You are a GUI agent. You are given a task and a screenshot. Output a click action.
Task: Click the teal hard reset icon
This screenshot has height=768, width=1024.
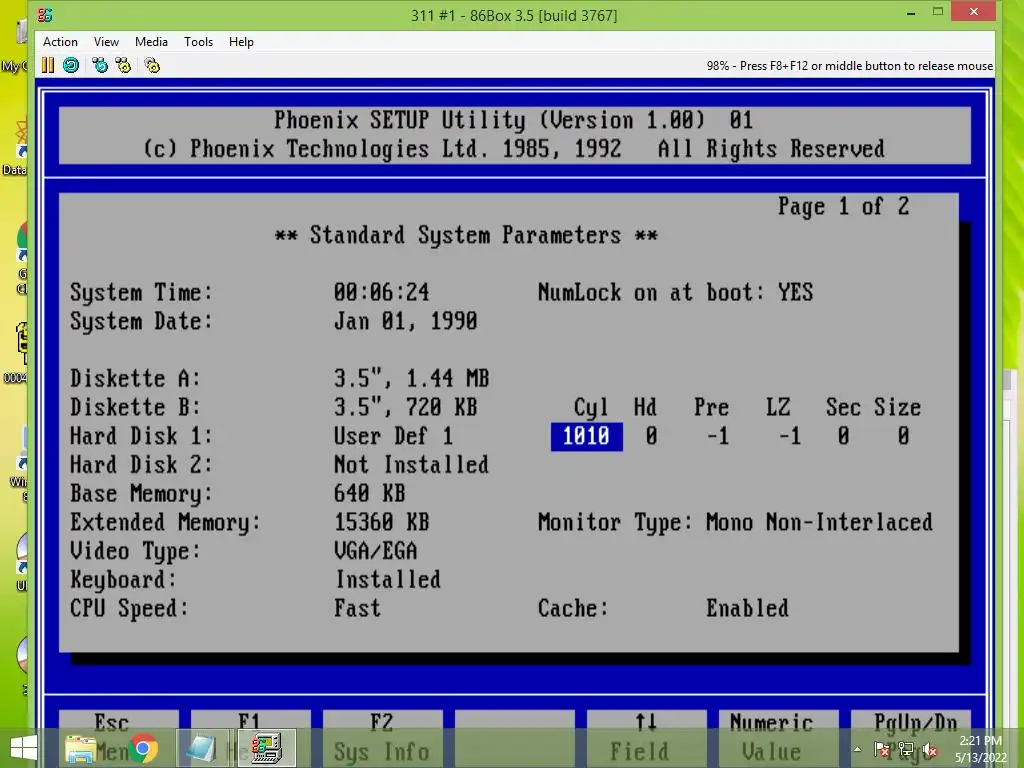tap(71, 65)
